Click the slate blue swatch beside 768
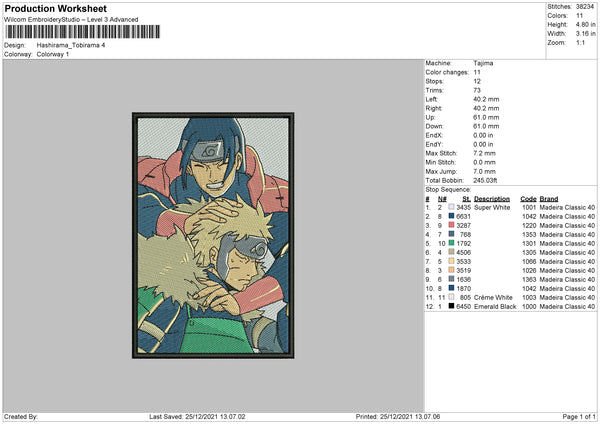The height and width of the screenshot is (424, 600). pyautogui.click(x=451, y=234)
